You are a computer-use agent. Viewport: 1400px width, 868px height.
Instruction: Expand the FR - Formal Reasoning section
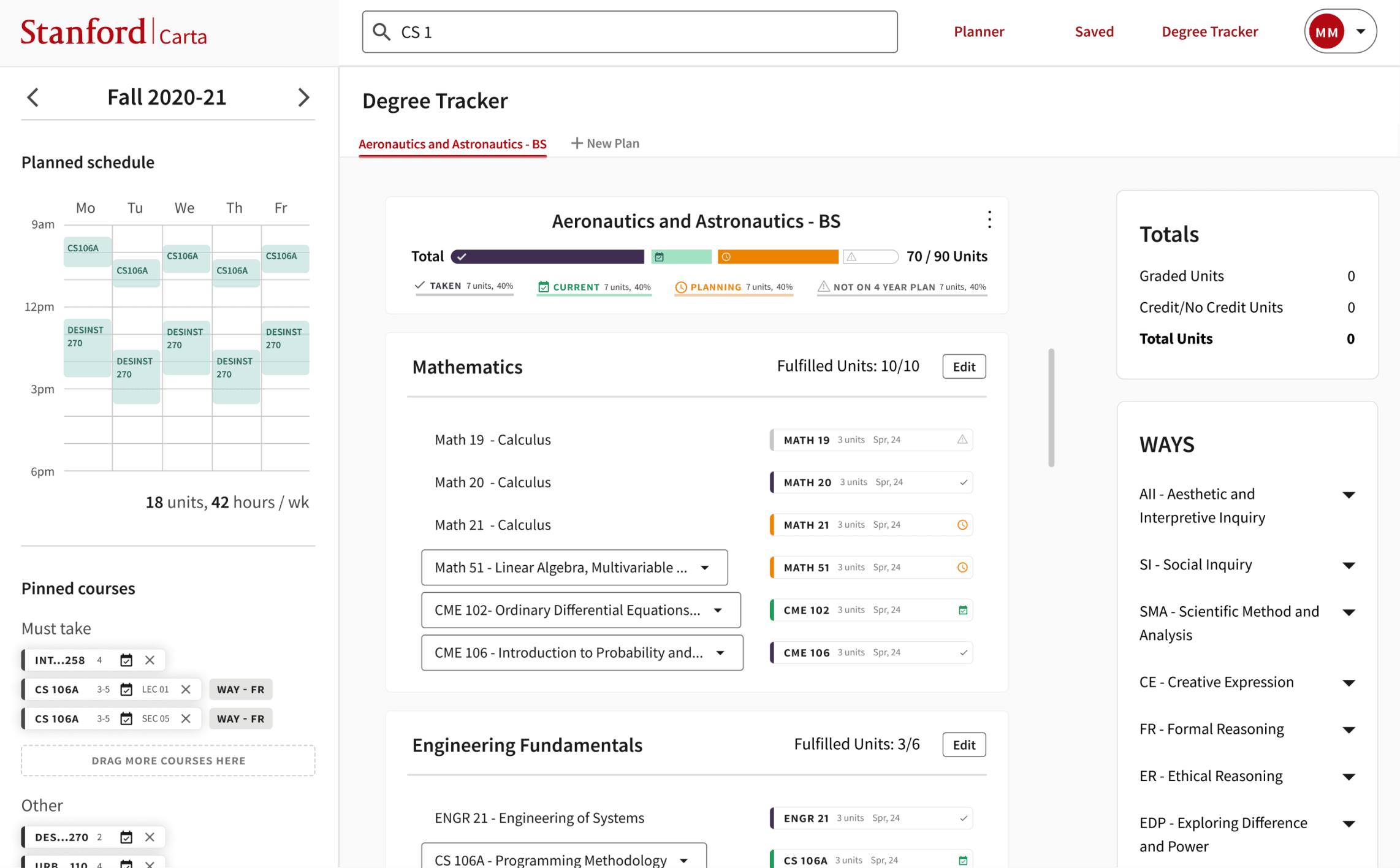point(1349,729)
